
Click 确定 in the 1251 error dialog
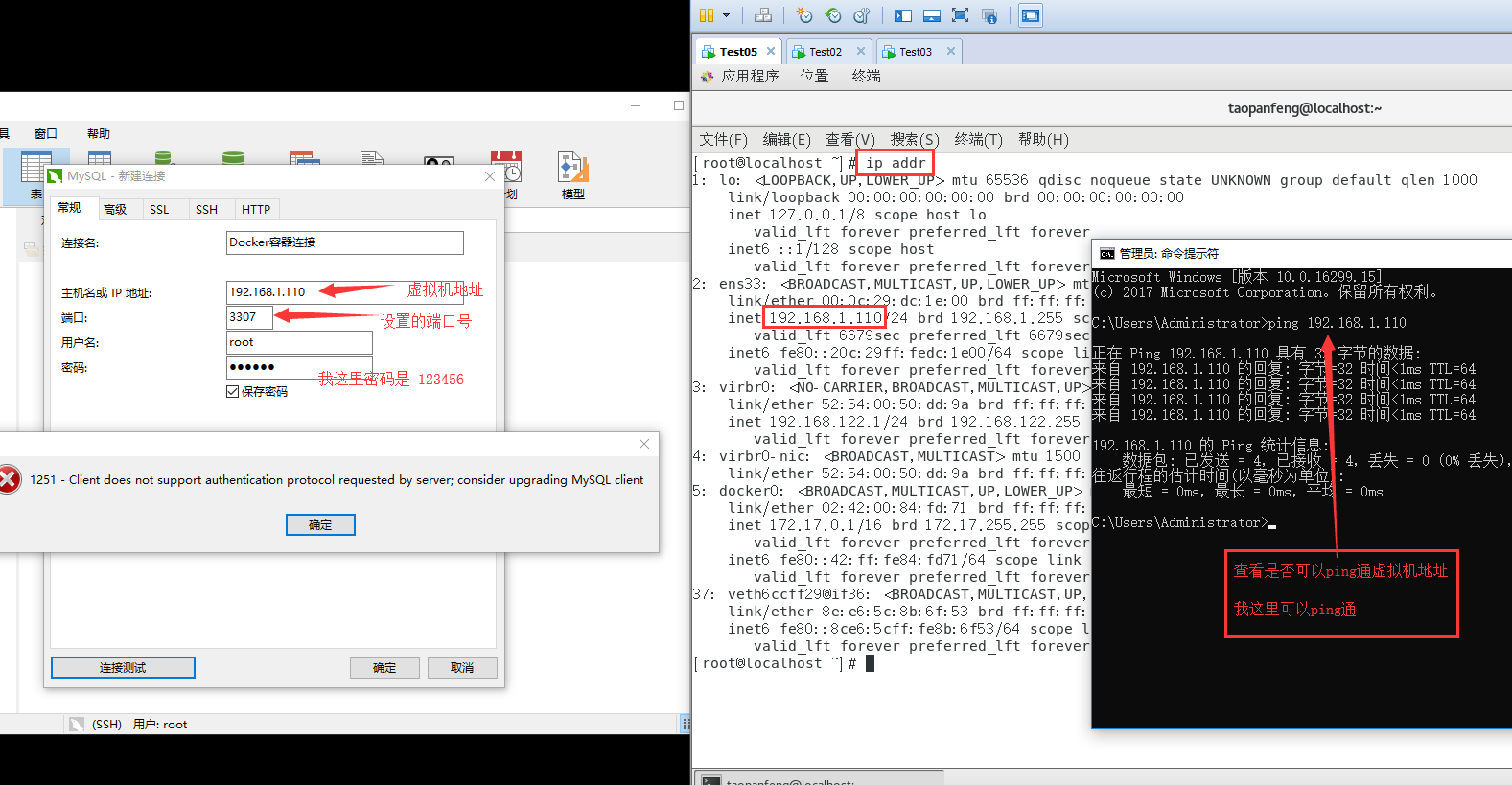[x=320, y=524]
